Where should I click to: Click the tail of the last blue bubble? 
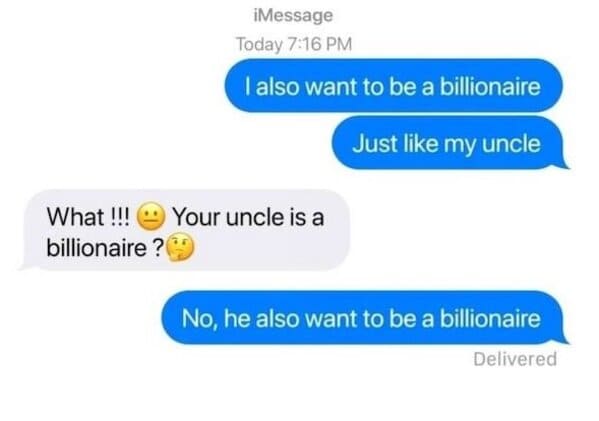(563, 338)
